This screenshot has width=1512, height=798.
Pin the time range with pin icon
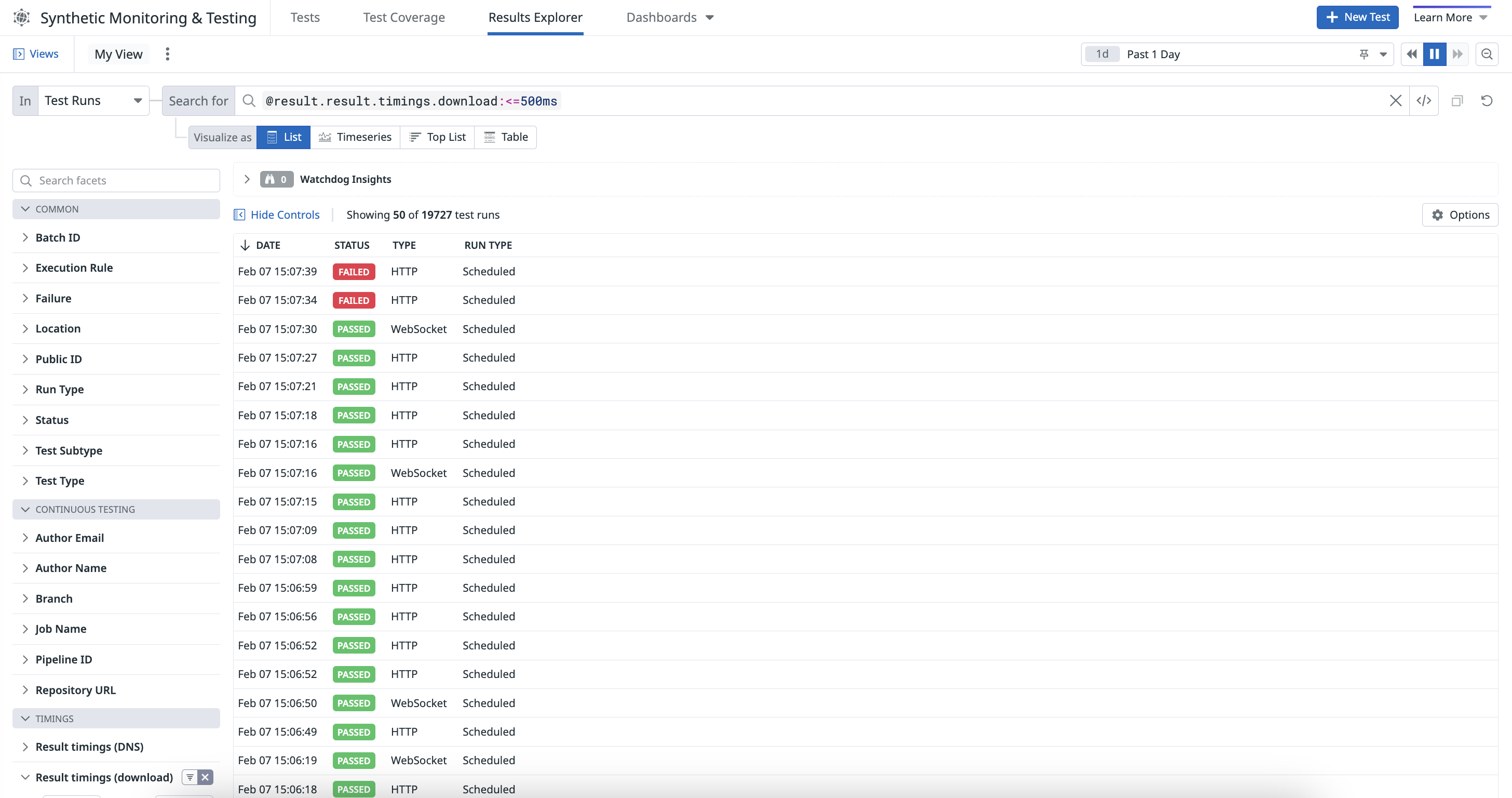(x=1364, y=54)
